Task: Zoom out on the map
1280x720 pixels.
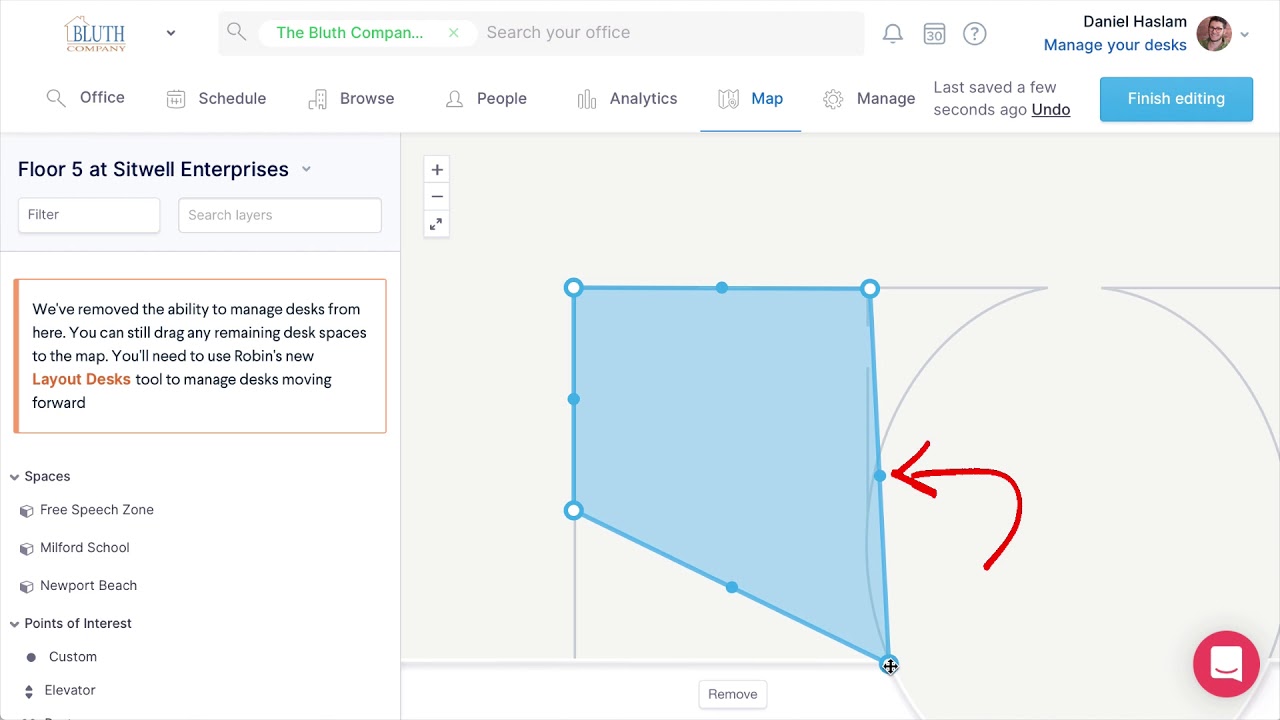Action: pos(437,197)
